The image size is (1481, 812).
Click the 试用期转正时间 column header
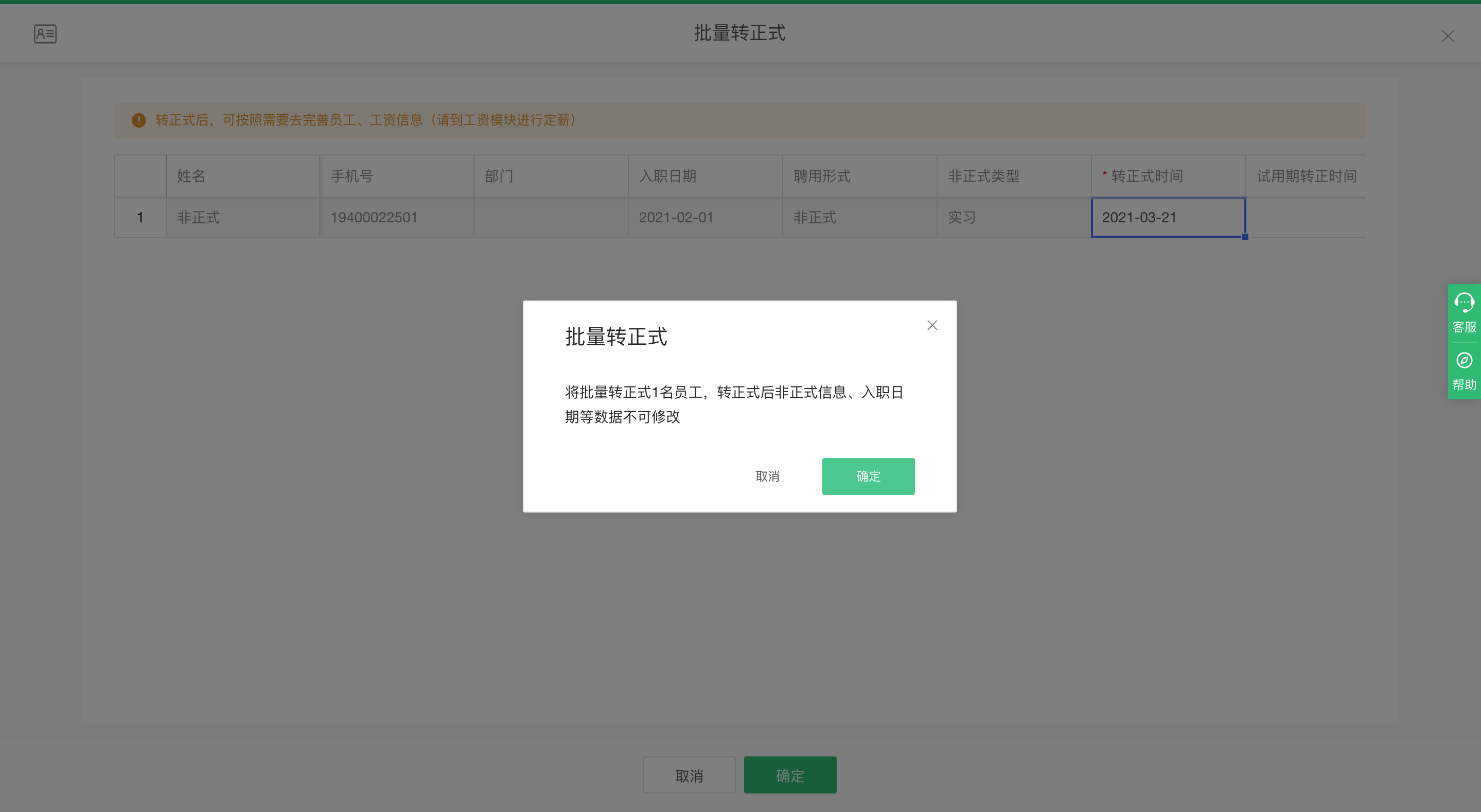1306,176
